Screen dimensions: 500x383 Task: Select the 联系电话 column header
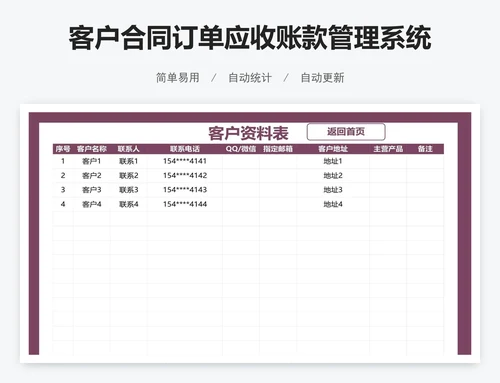[185, 149]
